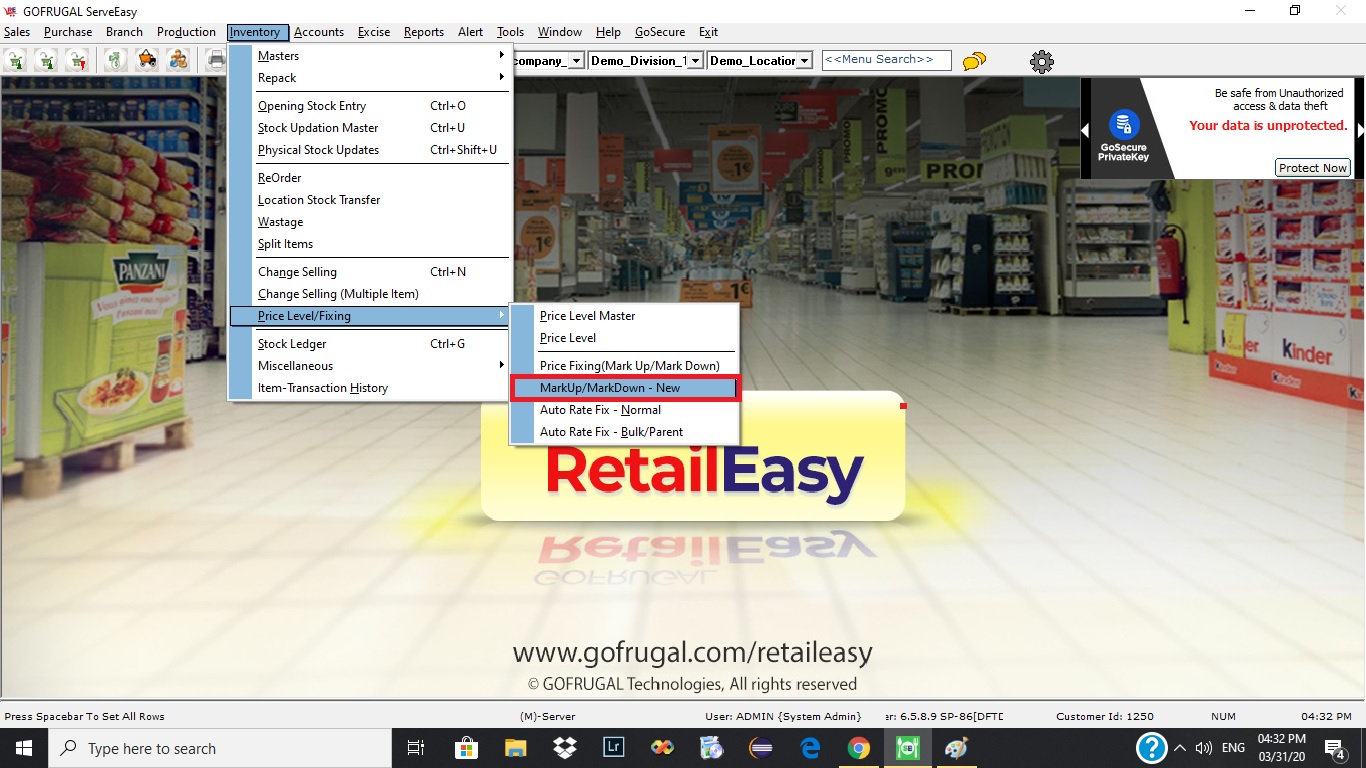This screenshot has width=1366, height=768.
Task: Show next ad with right arrow
Action: [1360, 129]
